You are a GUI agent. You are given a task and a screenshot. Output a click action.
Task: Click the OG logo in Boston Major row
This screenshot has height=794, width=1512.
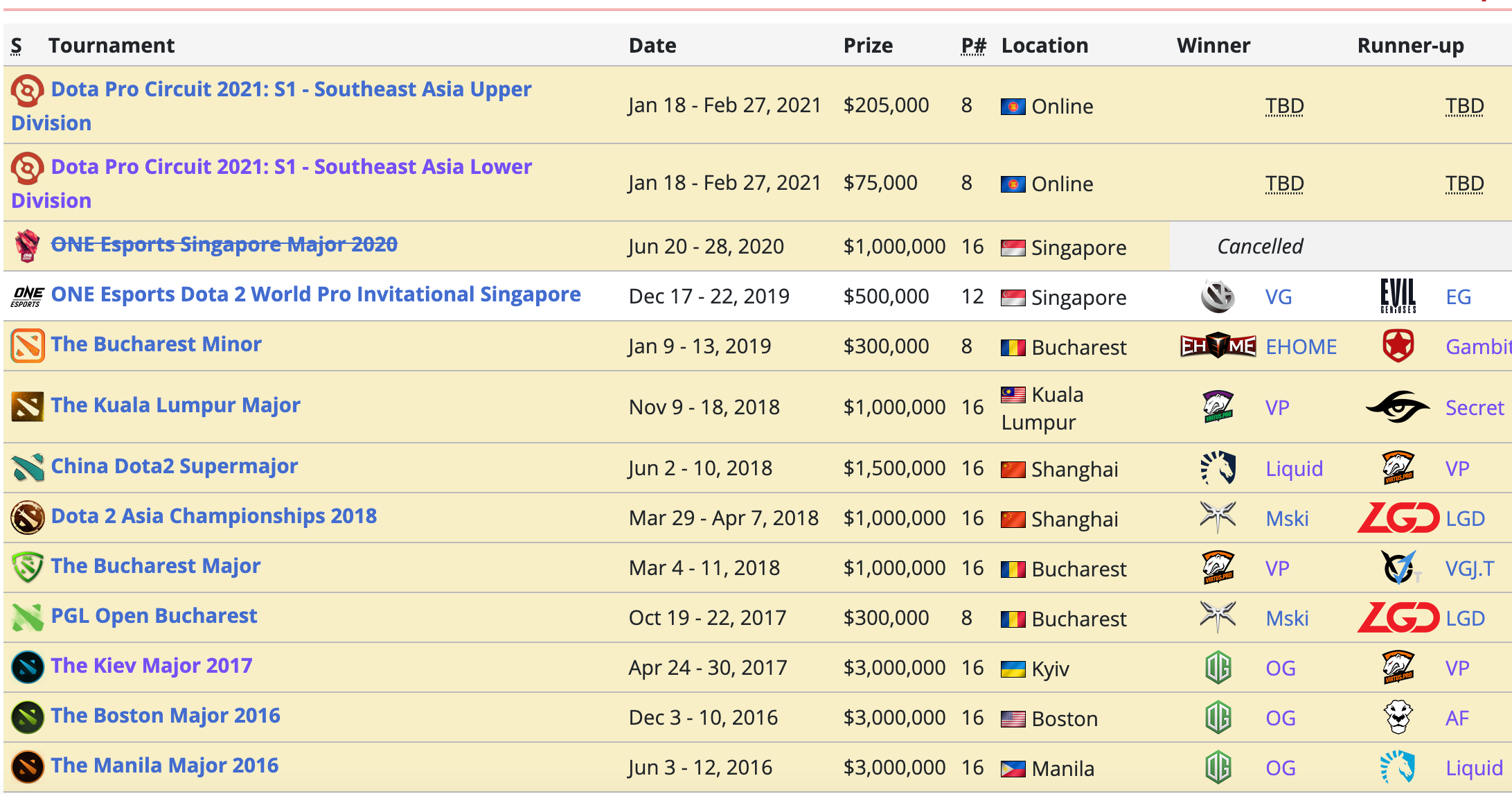pos(1218,717)
